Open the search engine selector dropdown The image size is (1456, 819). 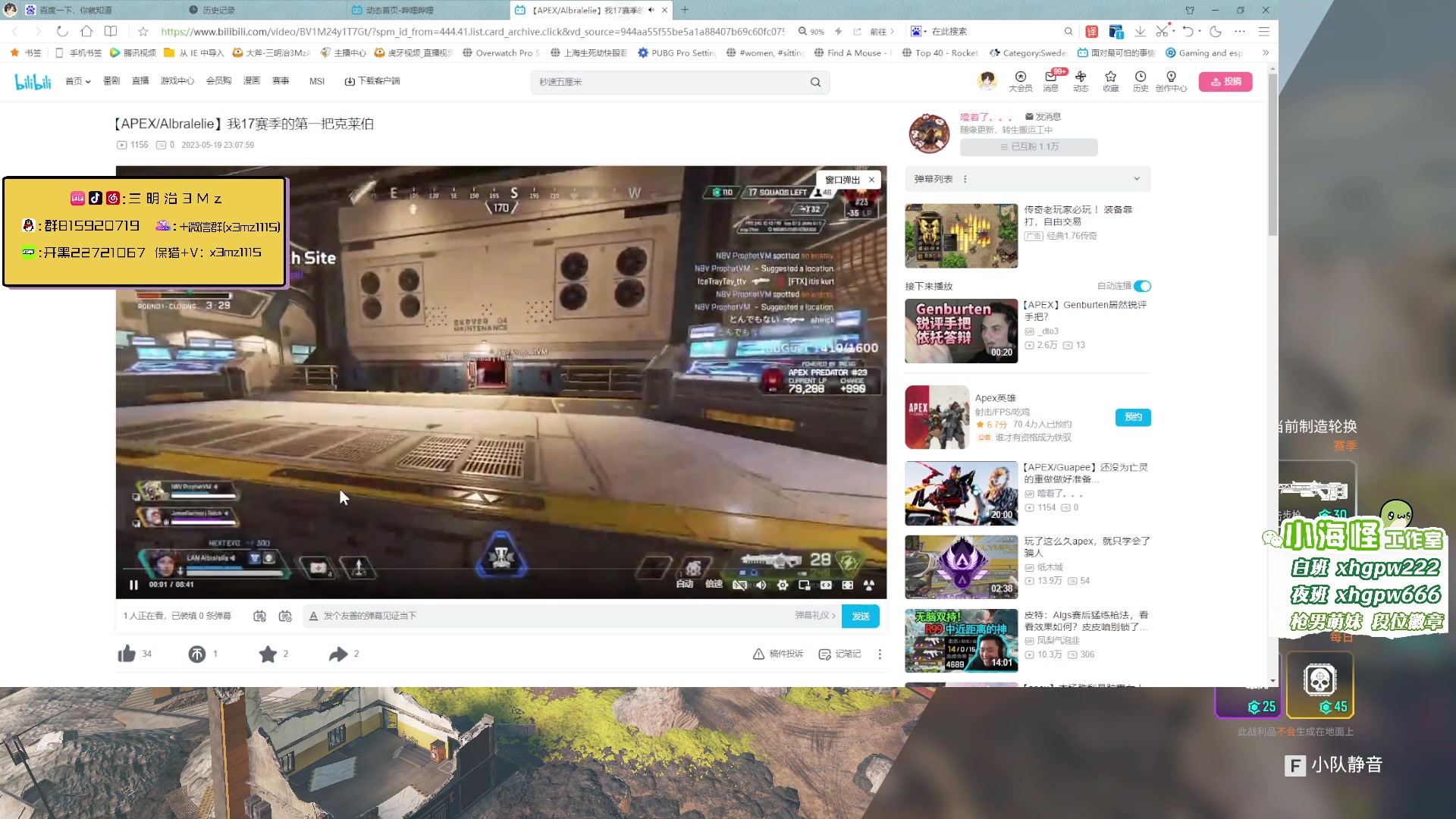pyautogui.click(x=918, y=31)
